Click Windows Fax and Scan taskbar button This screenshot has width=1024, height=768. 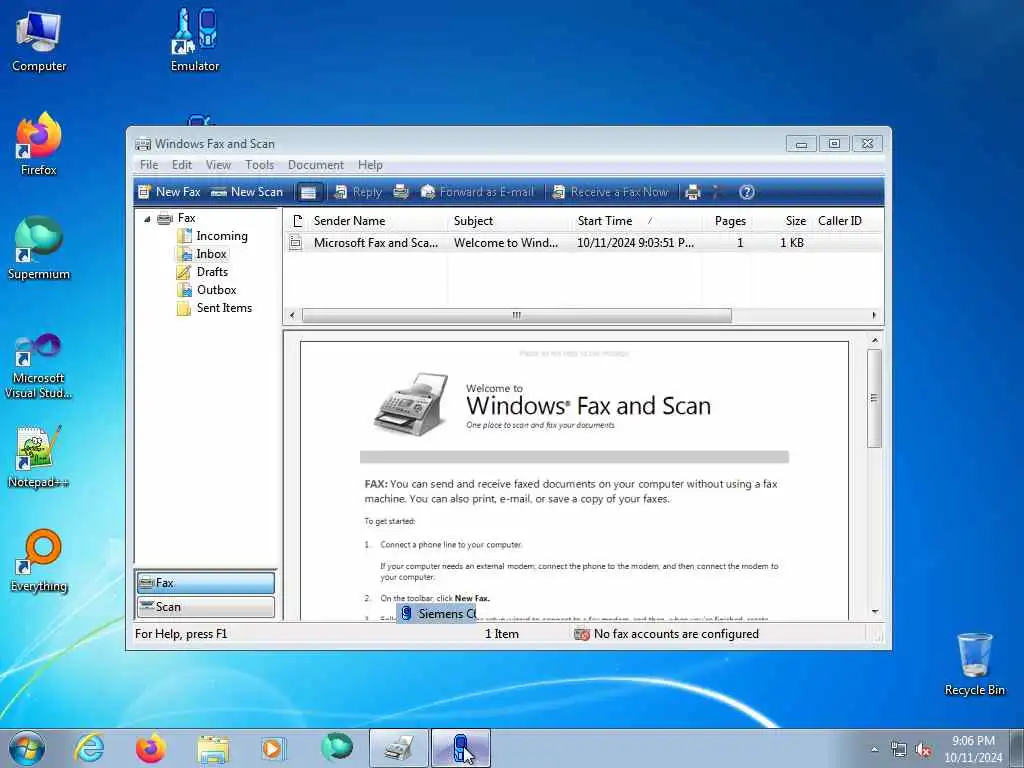(398, 748)
